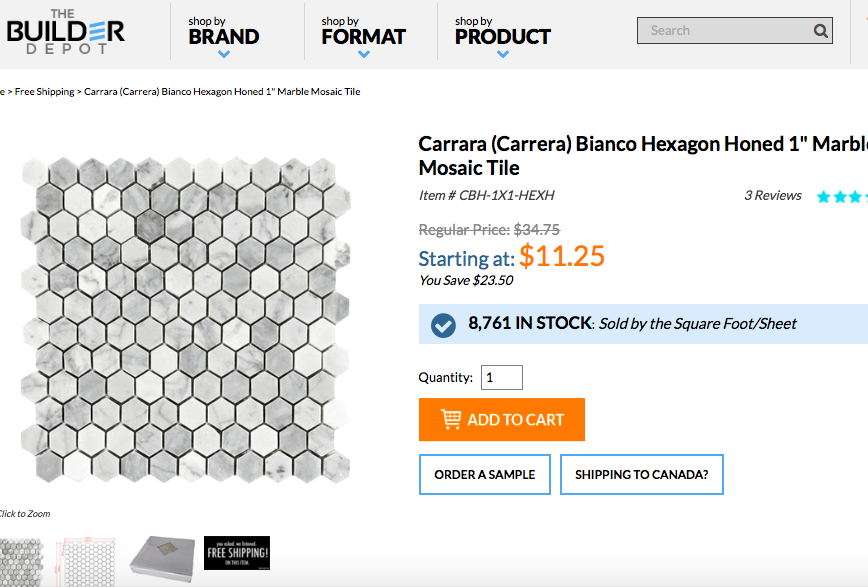Click the search magnifier icon

(x=821, y=31)
